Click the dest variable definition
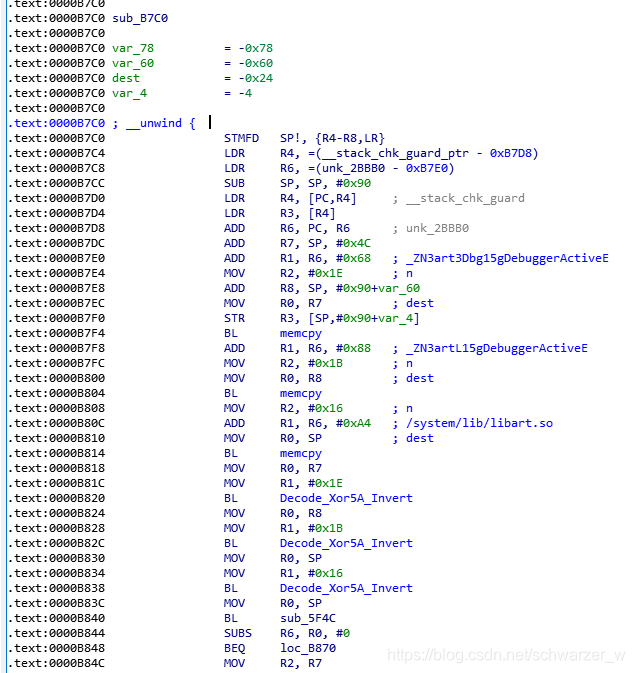Viewport: 635px width, 673px height. [126, 79]
